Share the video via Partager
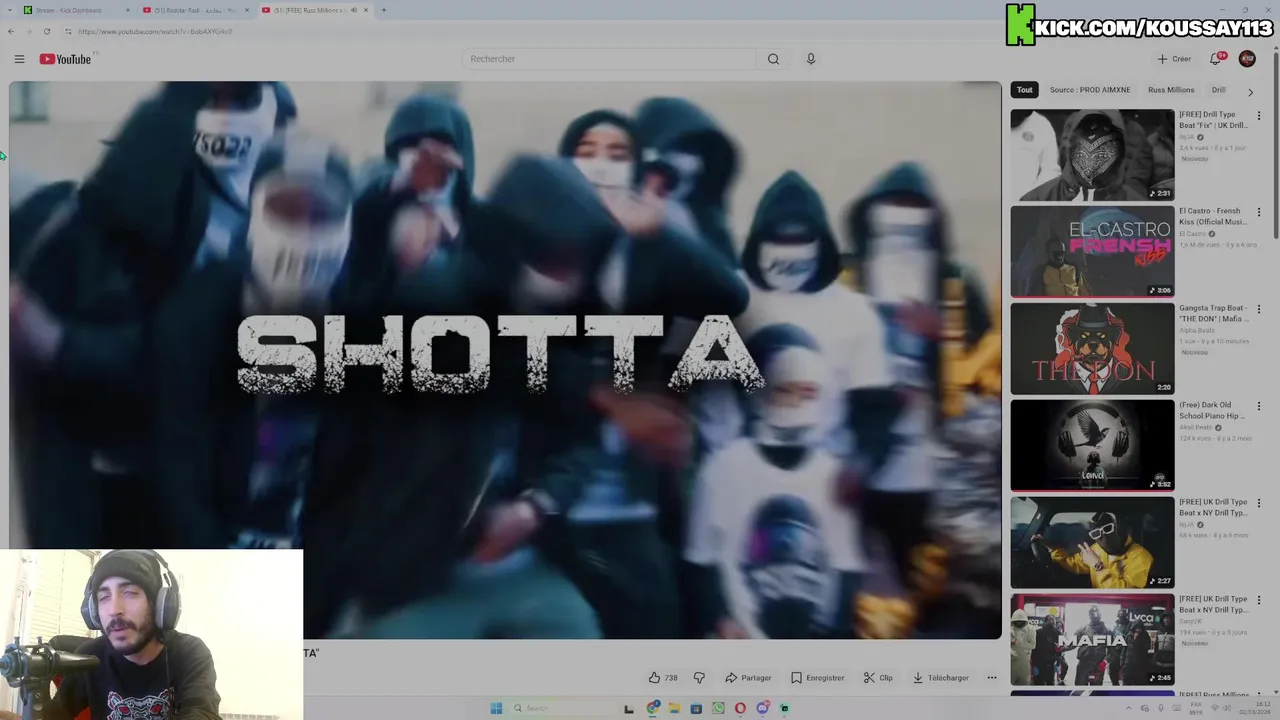Viewport: 1280px width, 720px height. pos(748,678)
